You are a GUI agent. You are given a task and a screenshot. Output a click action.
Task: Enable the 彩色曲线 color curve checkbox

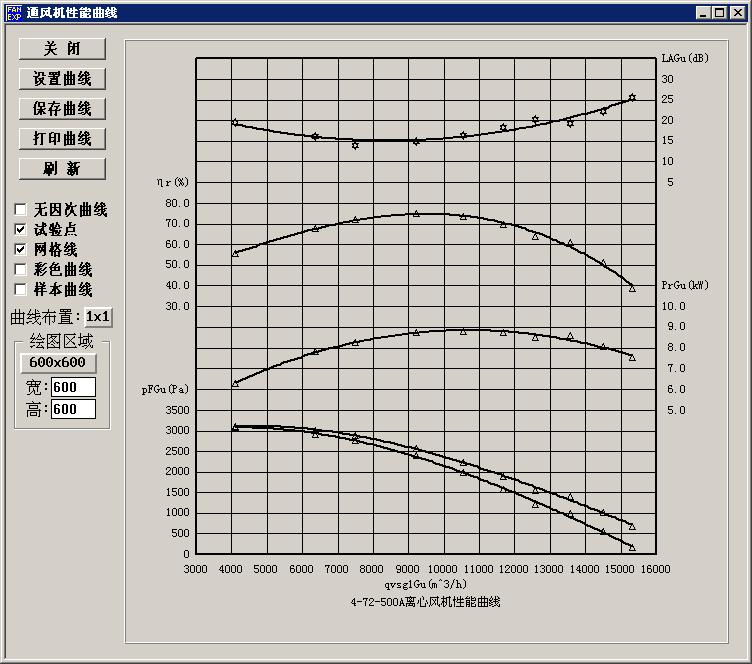(x=20, y=270)
